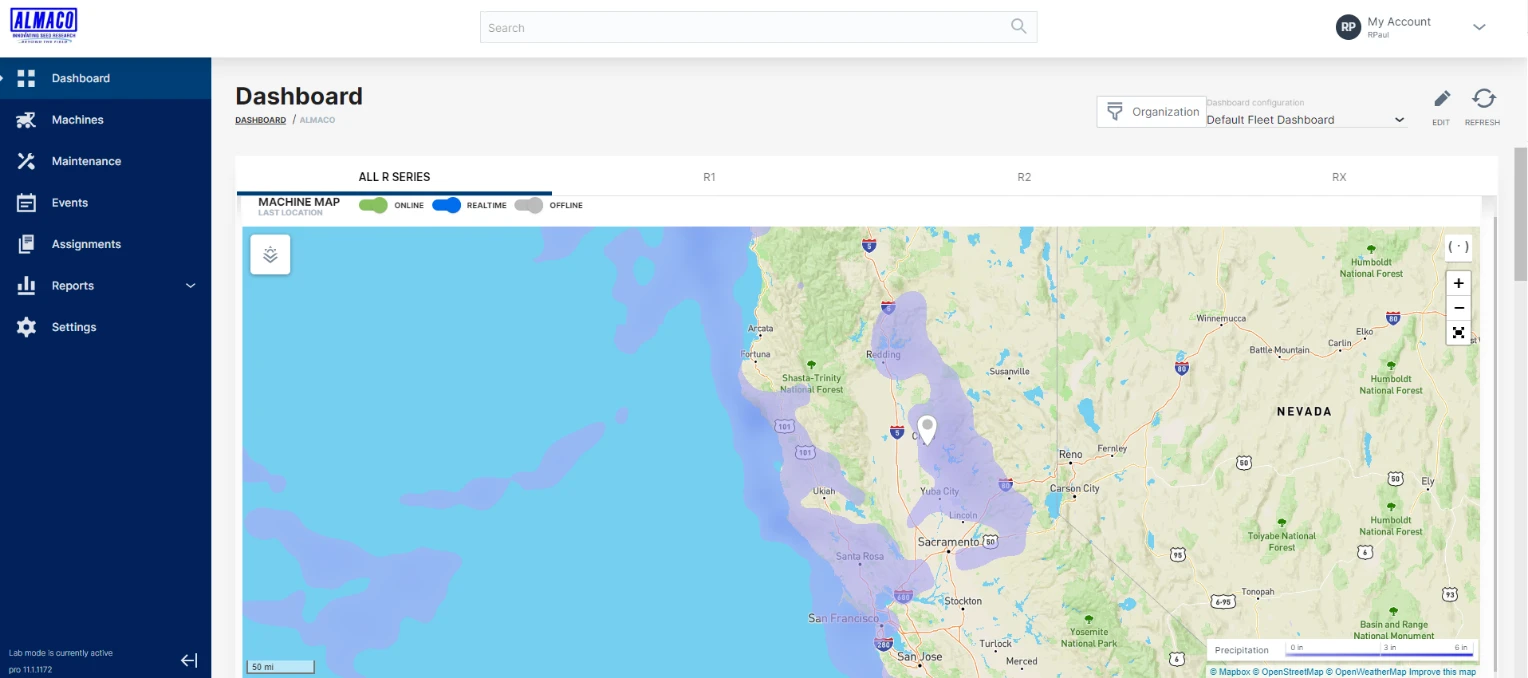Click the precipitation legend scale bar
Screen dimensions: 1528x678
point(1378,653)
